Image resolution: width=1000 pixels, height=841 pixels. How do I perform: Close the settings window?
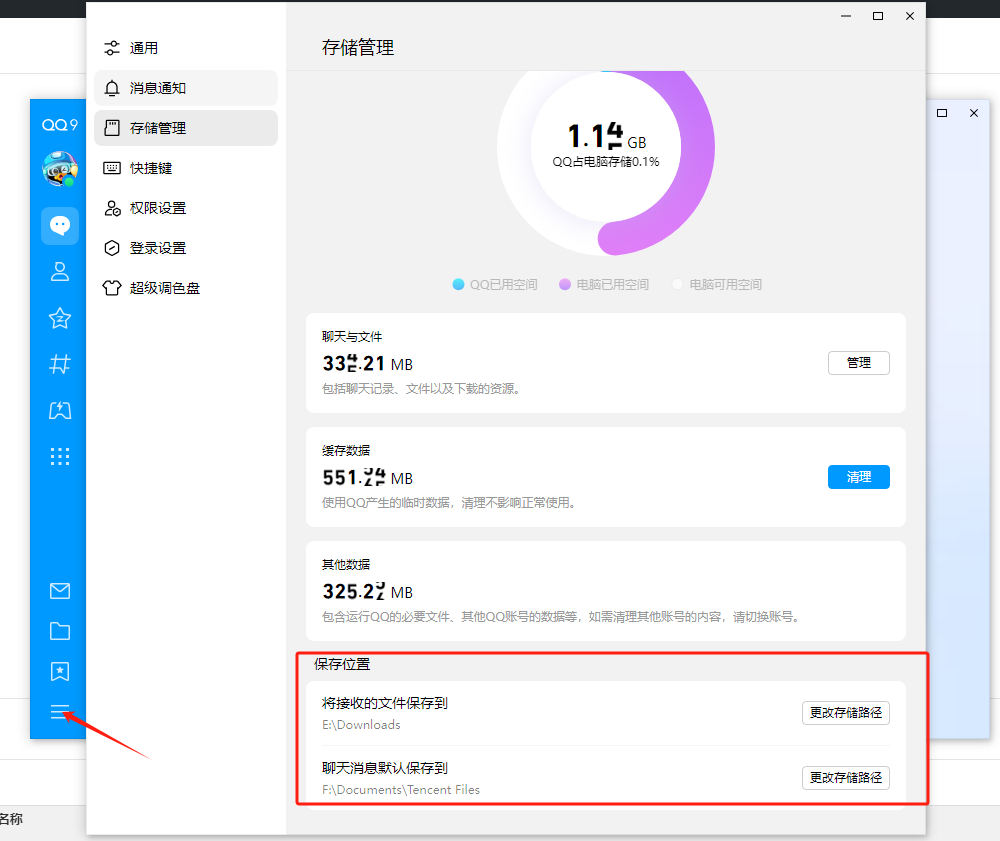click(910, 16)
